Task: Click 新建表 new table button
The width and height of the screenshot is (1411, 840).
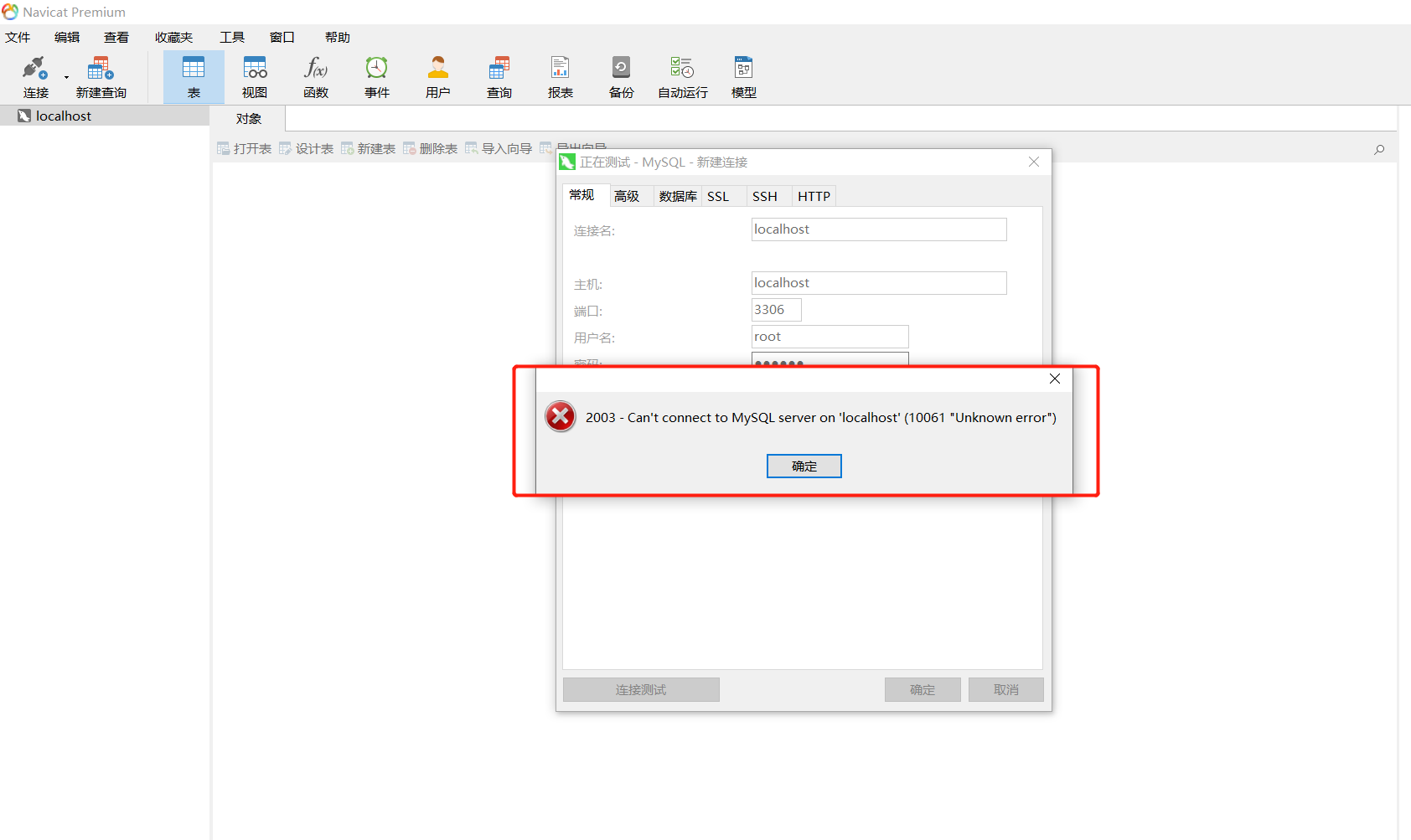Action: [x=369, y=149]
